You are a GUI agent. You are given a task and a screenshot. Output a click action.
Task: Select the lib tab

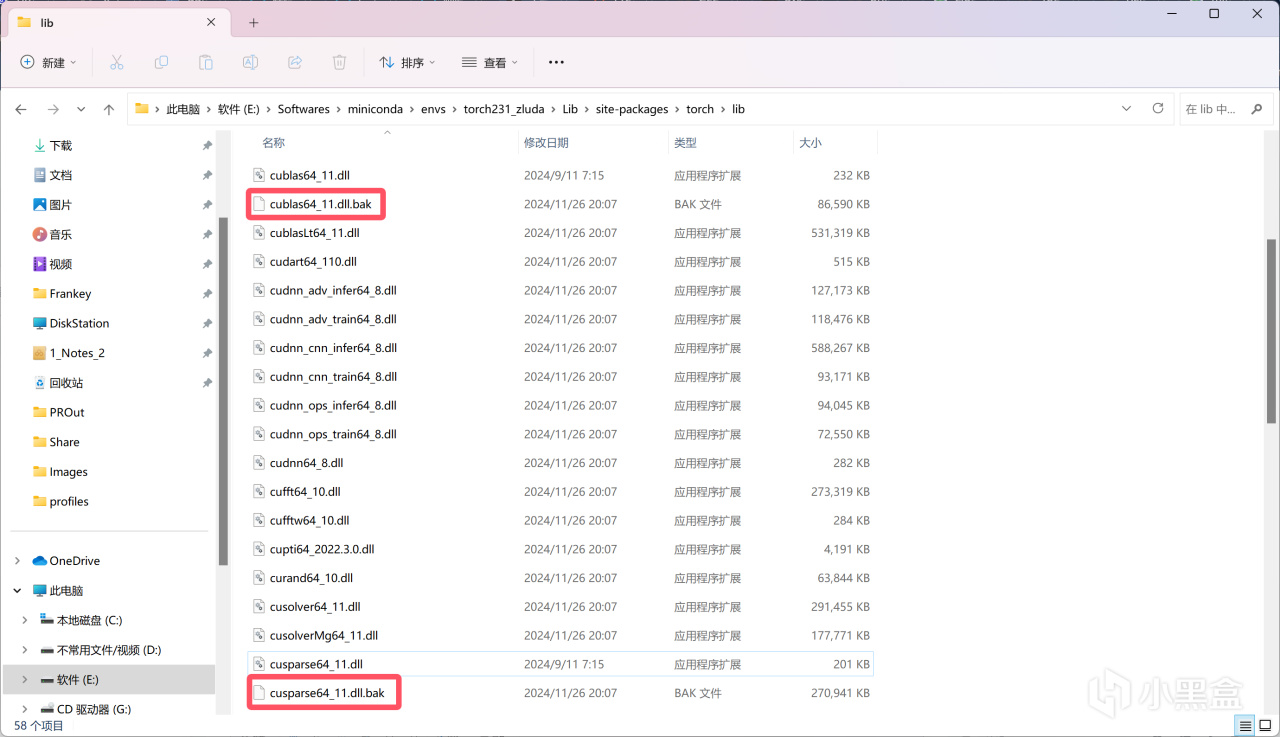pos(118,22)
